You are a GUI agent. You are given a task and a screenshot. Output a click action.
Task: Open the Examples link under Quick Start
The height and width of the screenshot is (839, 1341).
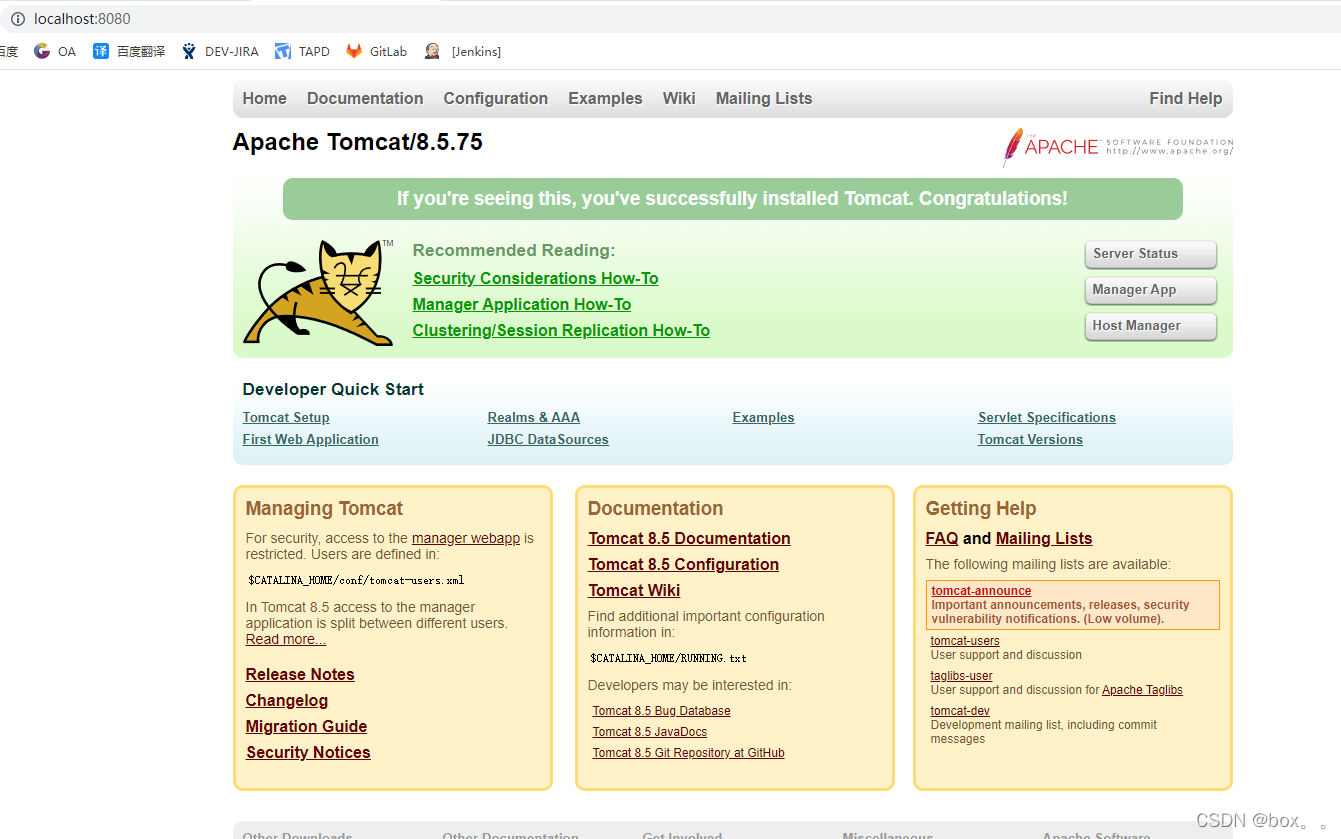coord(763,418)
